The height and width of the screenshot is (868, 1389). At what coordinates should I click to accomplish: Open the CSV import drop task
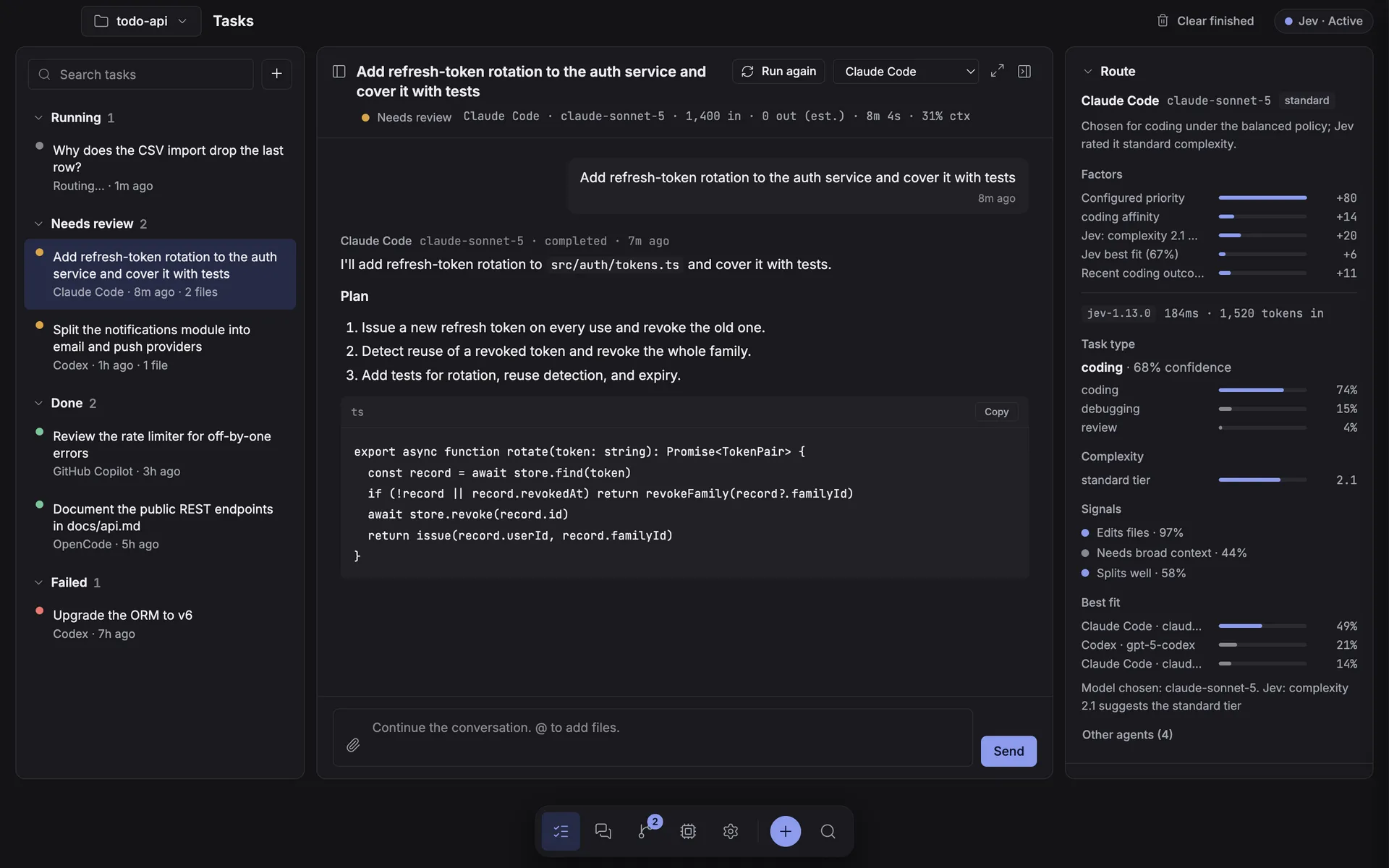[x=160, y=167]
